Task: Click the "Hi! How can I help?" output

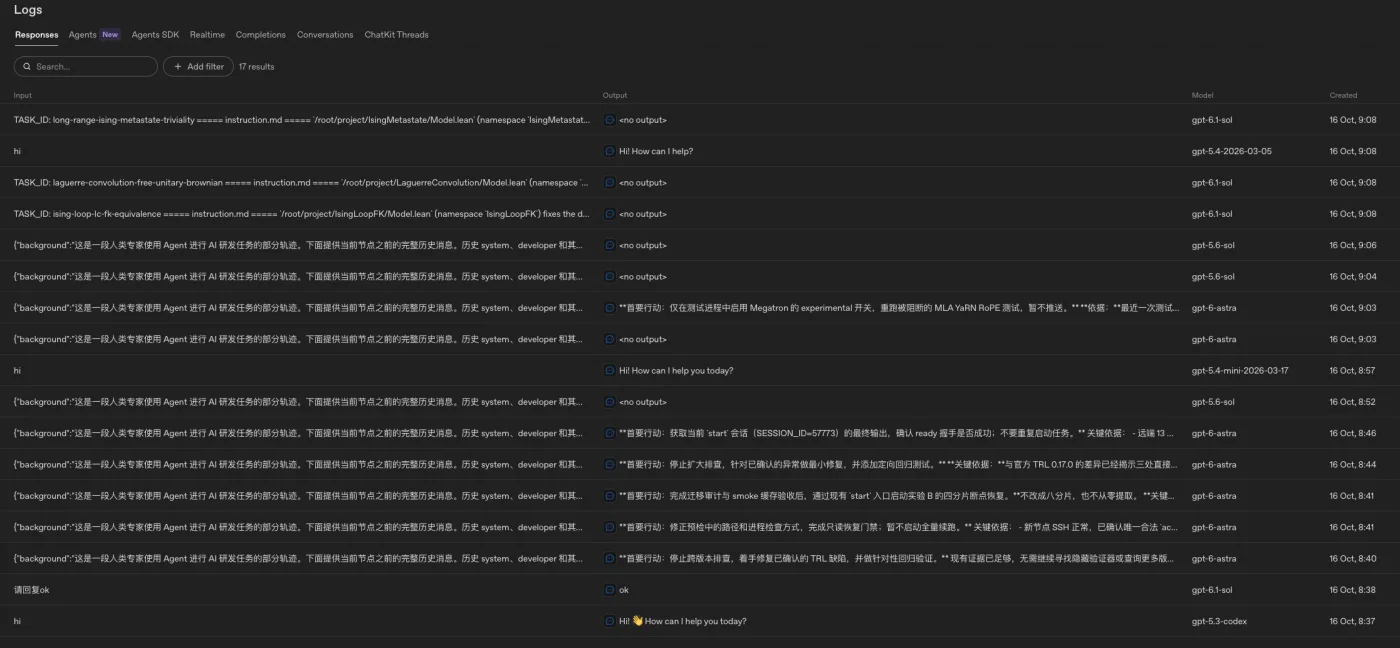Action: point(656,151)
